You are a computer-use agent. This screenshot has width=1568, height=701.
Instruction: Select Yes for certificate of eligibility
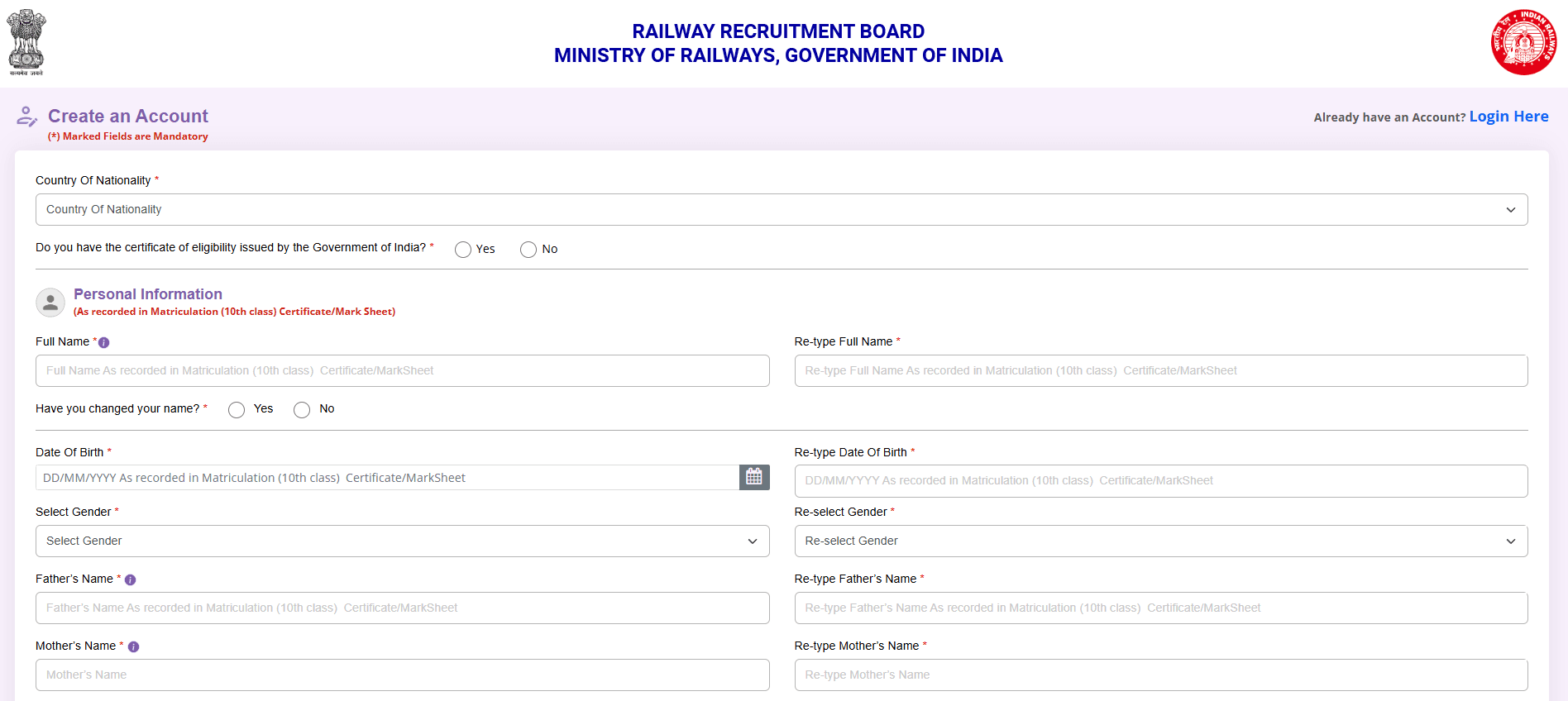point(463,250)
